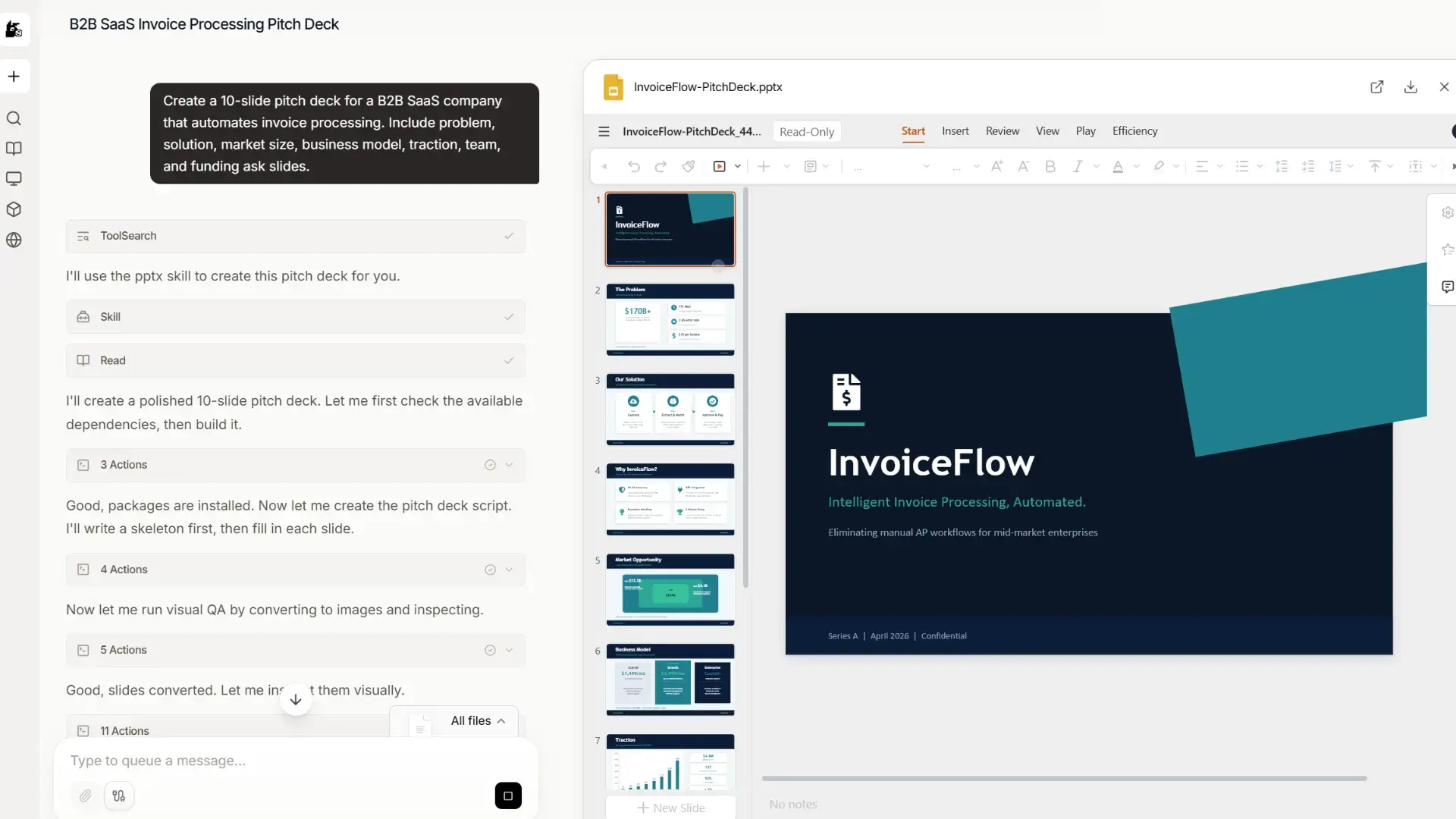The width and height of the screenshot is (1456, 819).
Task: Click the Read-Only mode badge
Action: tap(806, 131)
